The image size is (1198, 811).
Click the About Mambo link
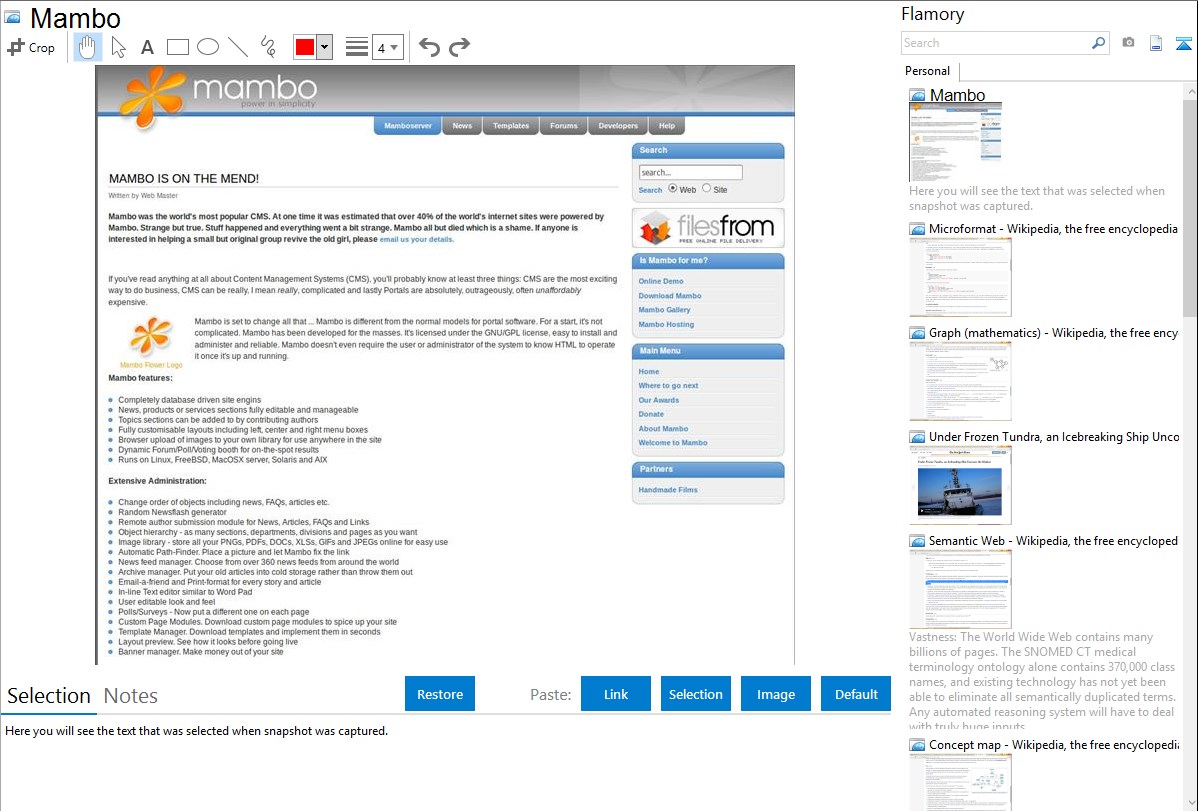(663, 429)
